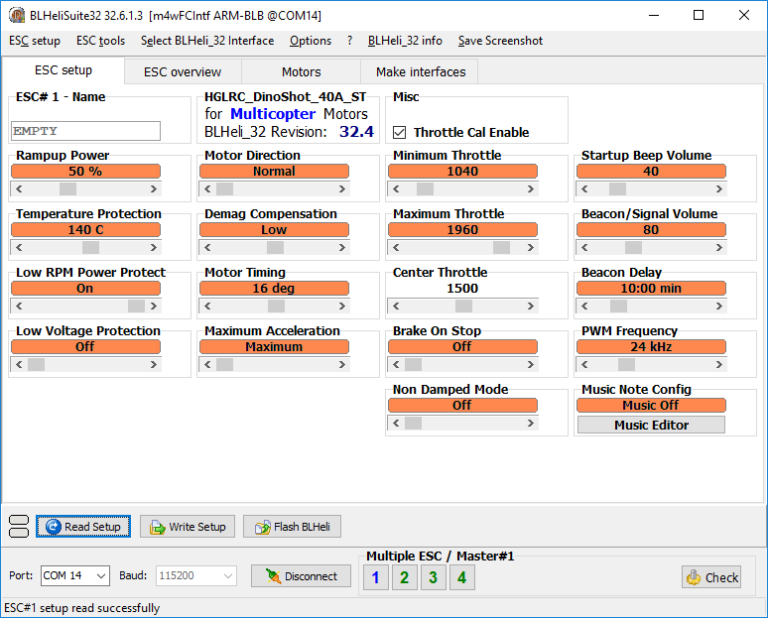
Task: Click the stacked ESC indicator icon beside Read Setup
Action: (x=18, y=526)
